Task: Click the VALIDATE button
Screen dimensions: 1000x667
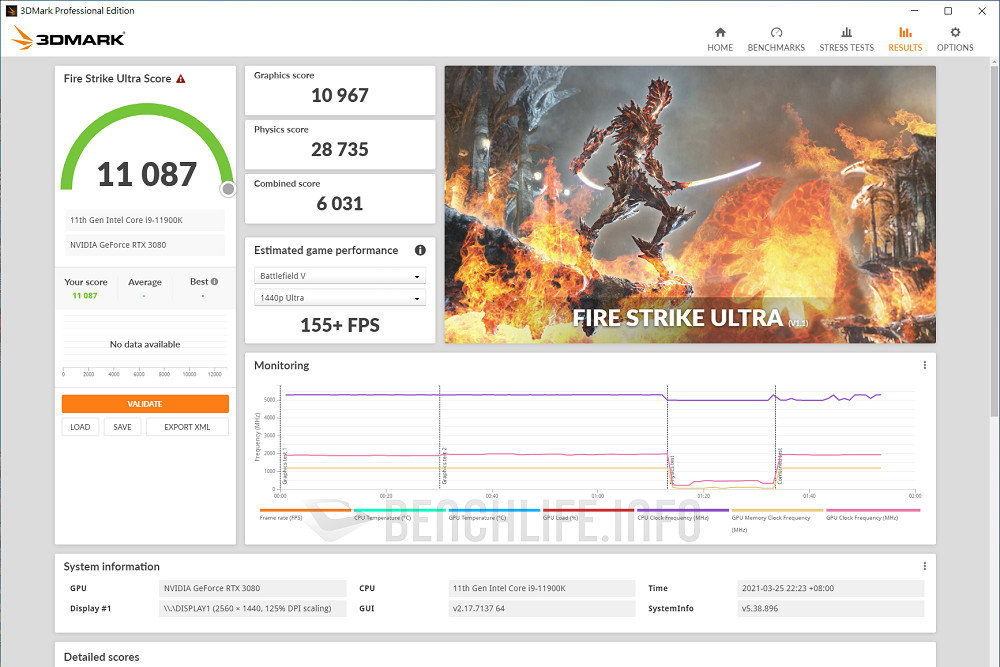Action: [145, 403]
